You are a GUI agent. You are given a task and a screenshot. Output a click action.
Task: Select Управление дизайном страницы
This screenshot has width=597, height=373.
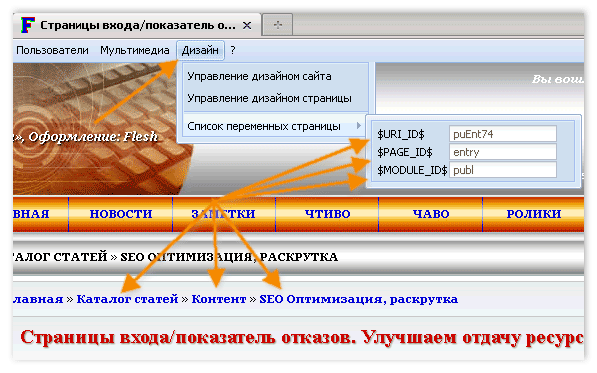(270, 98)
